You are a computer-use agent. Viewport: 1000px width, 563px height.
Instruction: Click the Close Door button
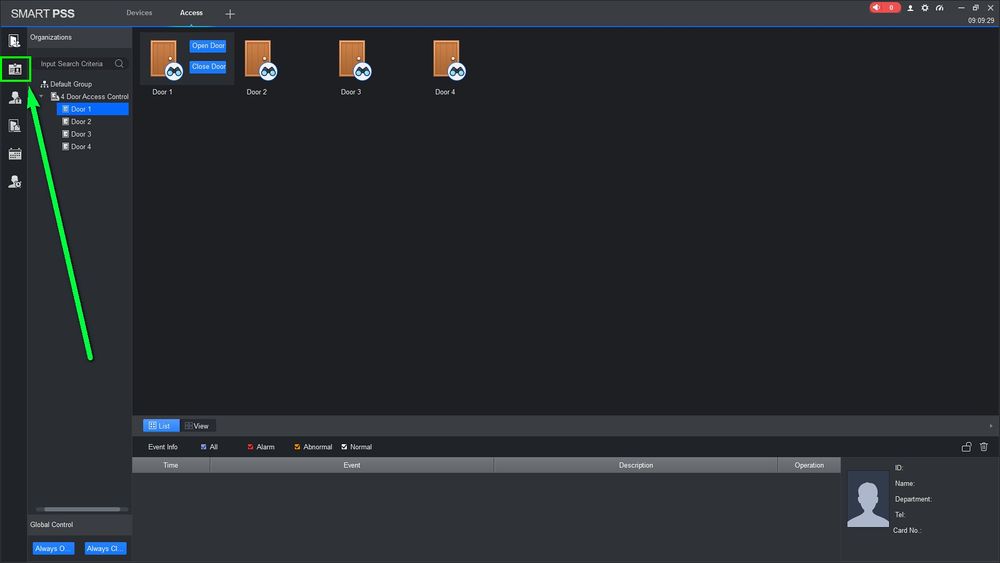pyautogui.click(x=208, y=66)
